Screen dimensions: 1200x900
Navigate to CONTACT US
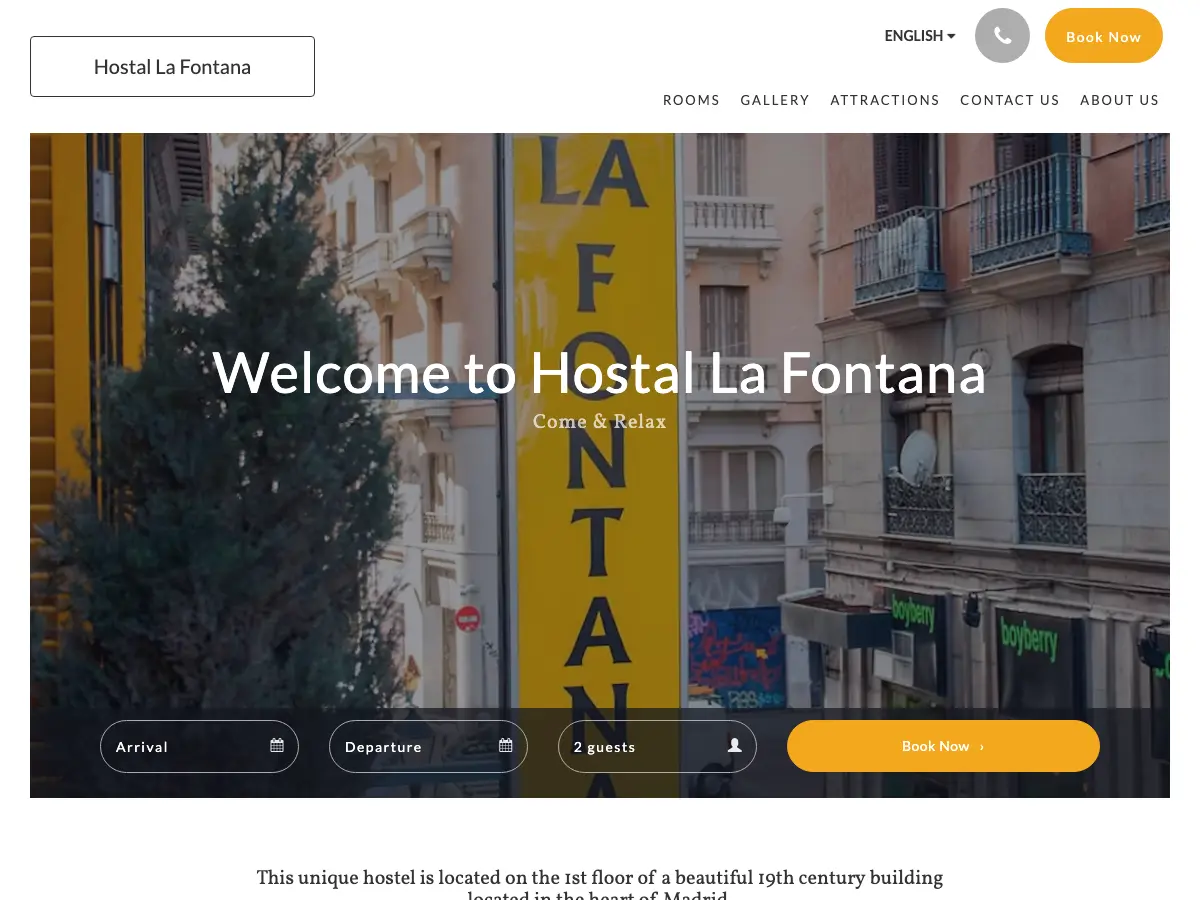coord(1009,100)
